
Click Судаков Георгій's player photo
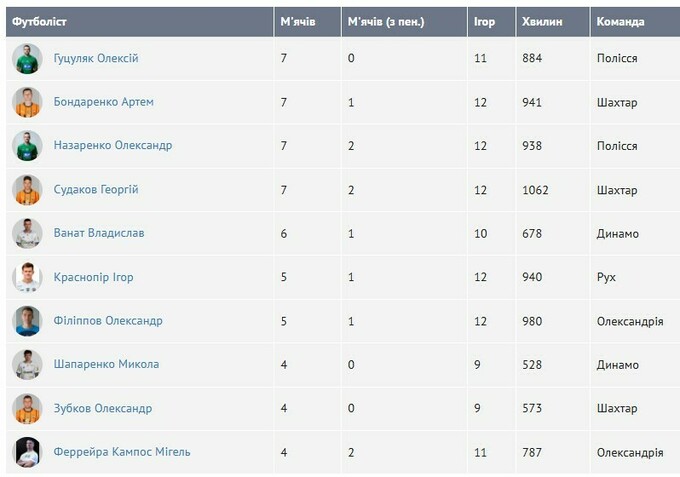point(27,190)
